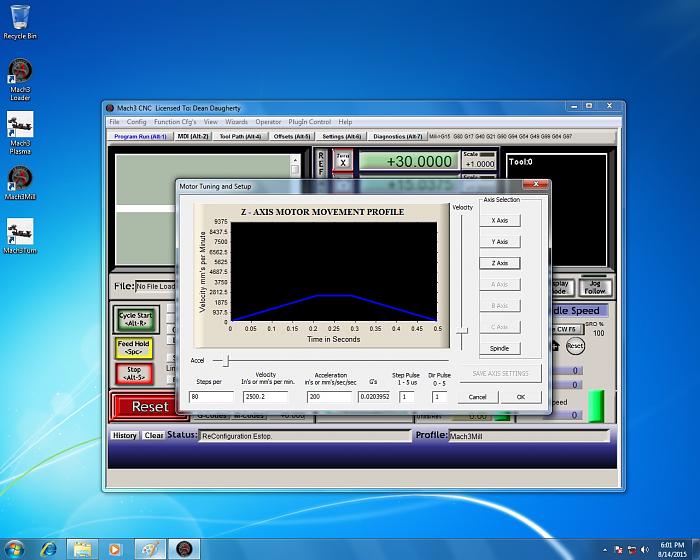Switch to Diagnostics (Alt-7) tab
The height and width of the screenshot is (560, 700).
[x=398, y=136]
